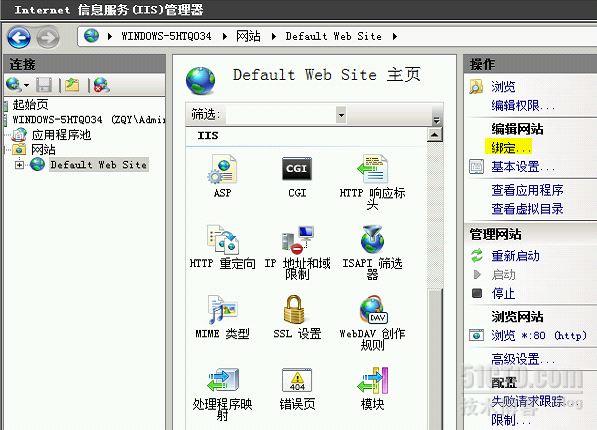Viewport: 597px width, 430px height.
Task: Click the 限制... link
Action: tap(511, 420)
